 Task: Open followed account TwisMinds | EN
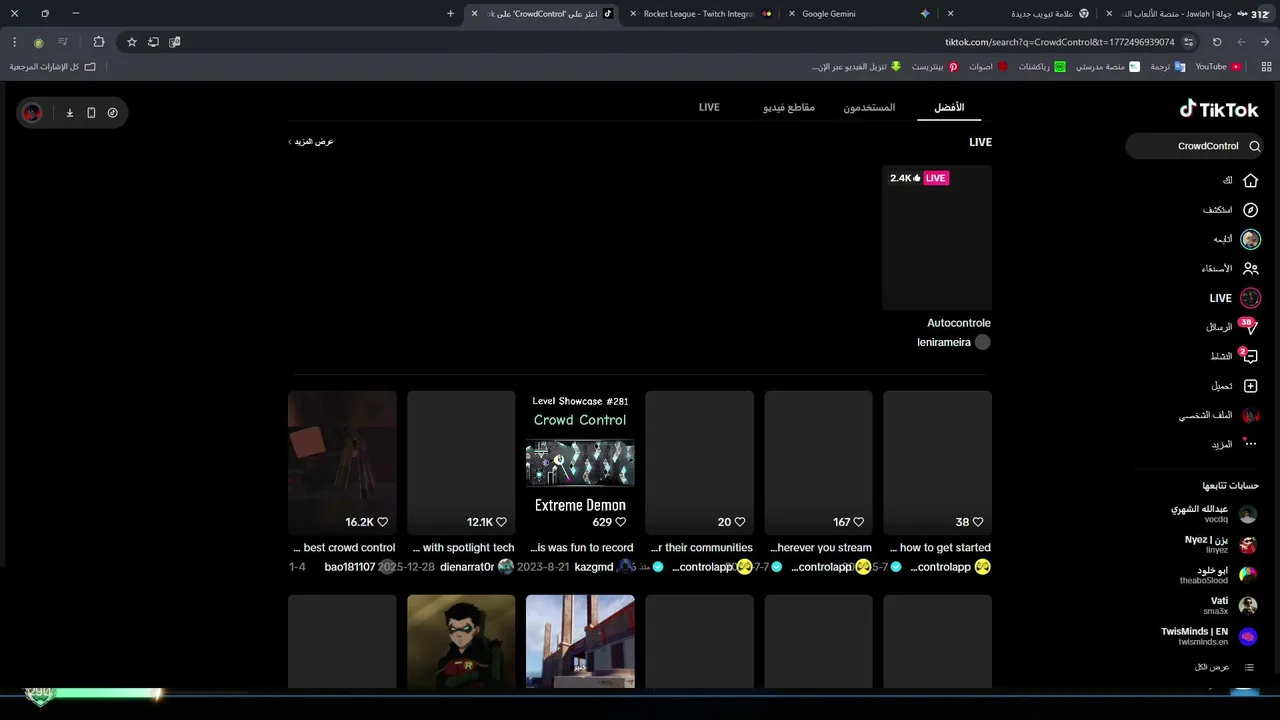(x=1209, y=636)
